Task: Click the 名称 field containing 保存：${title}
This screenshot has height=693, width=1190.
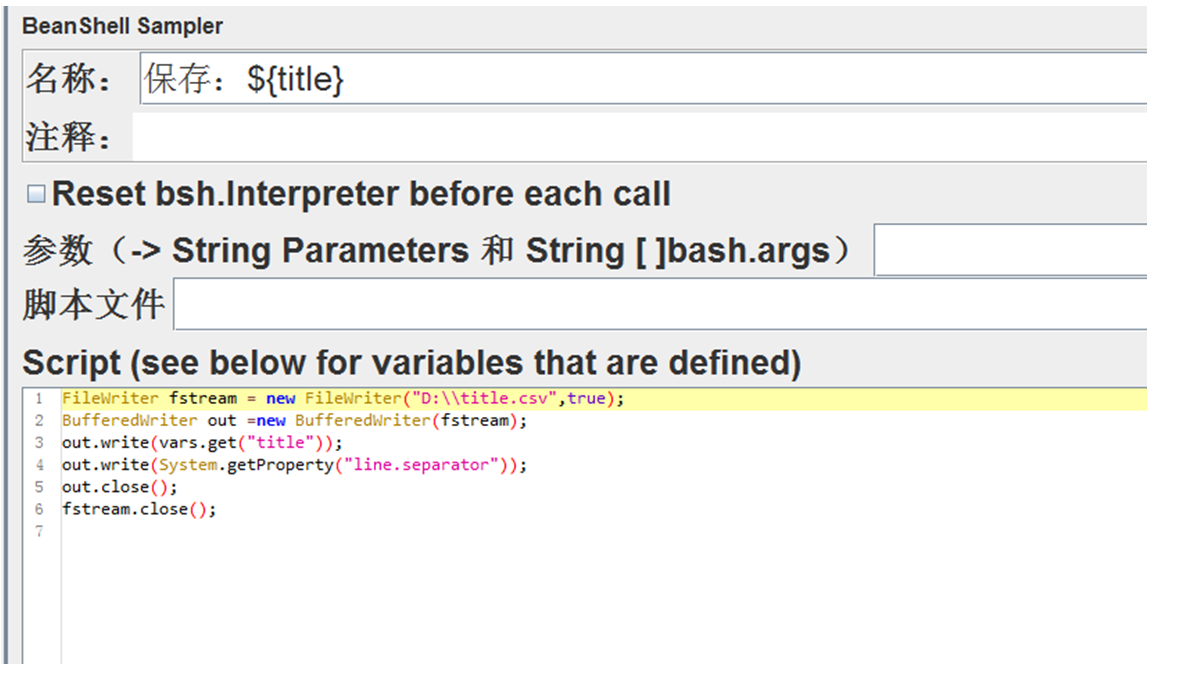Action: [x=644, y=78]
